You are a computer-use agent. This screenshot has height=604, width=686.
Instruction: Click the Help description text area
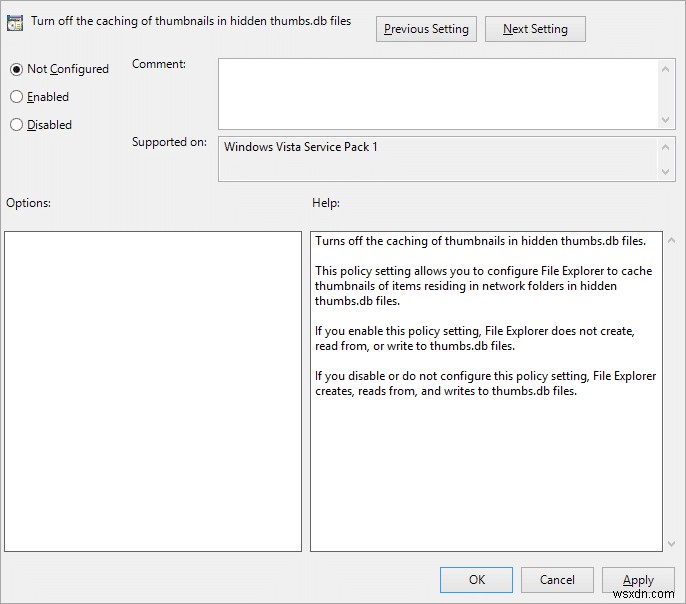pos(486,391)
